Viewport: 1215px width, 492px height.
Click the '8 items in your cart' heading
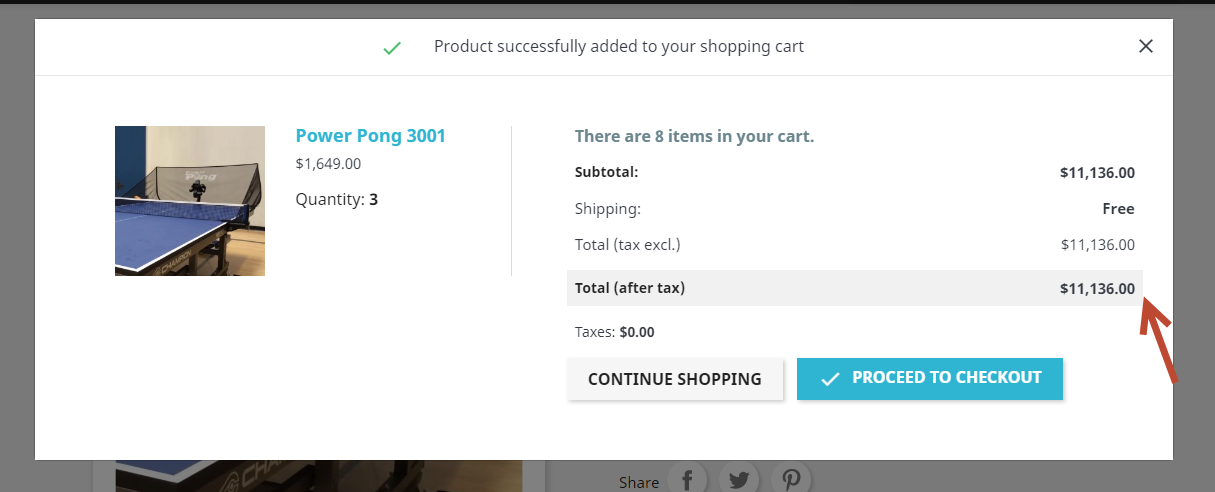click(x=694, y=136)
